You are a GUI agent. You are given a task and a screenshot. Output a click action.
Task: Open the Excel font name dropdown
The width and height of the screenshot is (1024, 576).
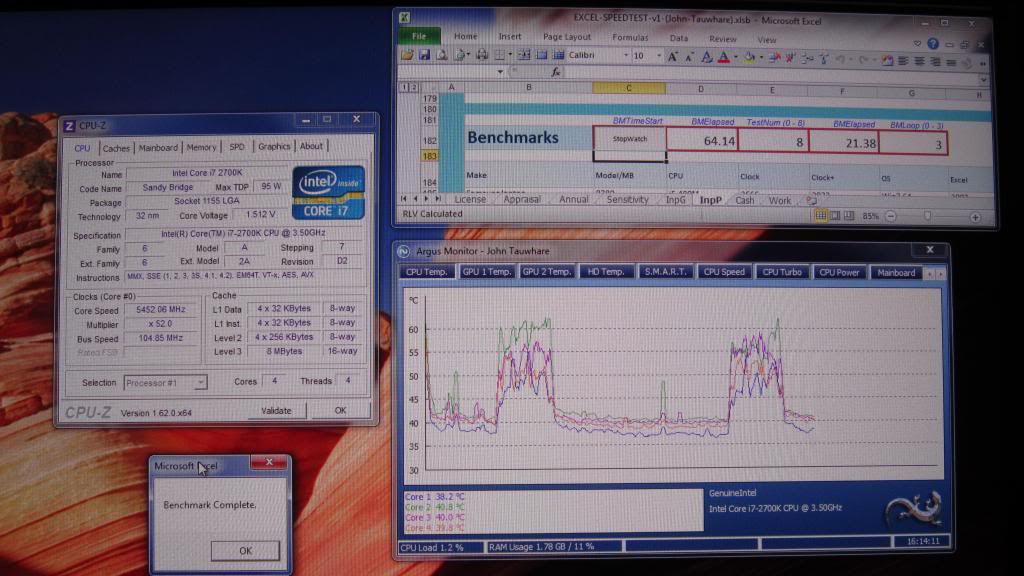(626, 56)
